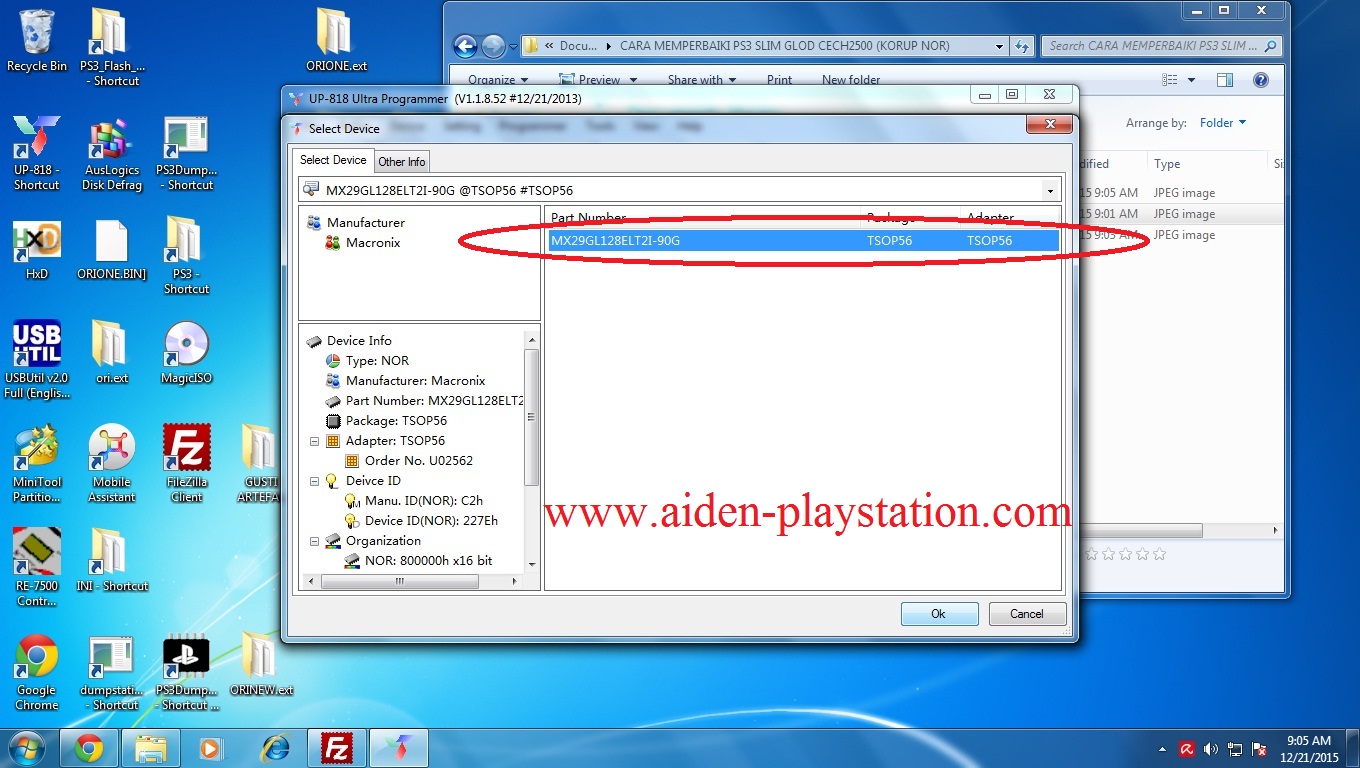This screenshot has width=1360, height=768.
Task: Launch Google Chrome desktop icon
Action: click(37, 673)
